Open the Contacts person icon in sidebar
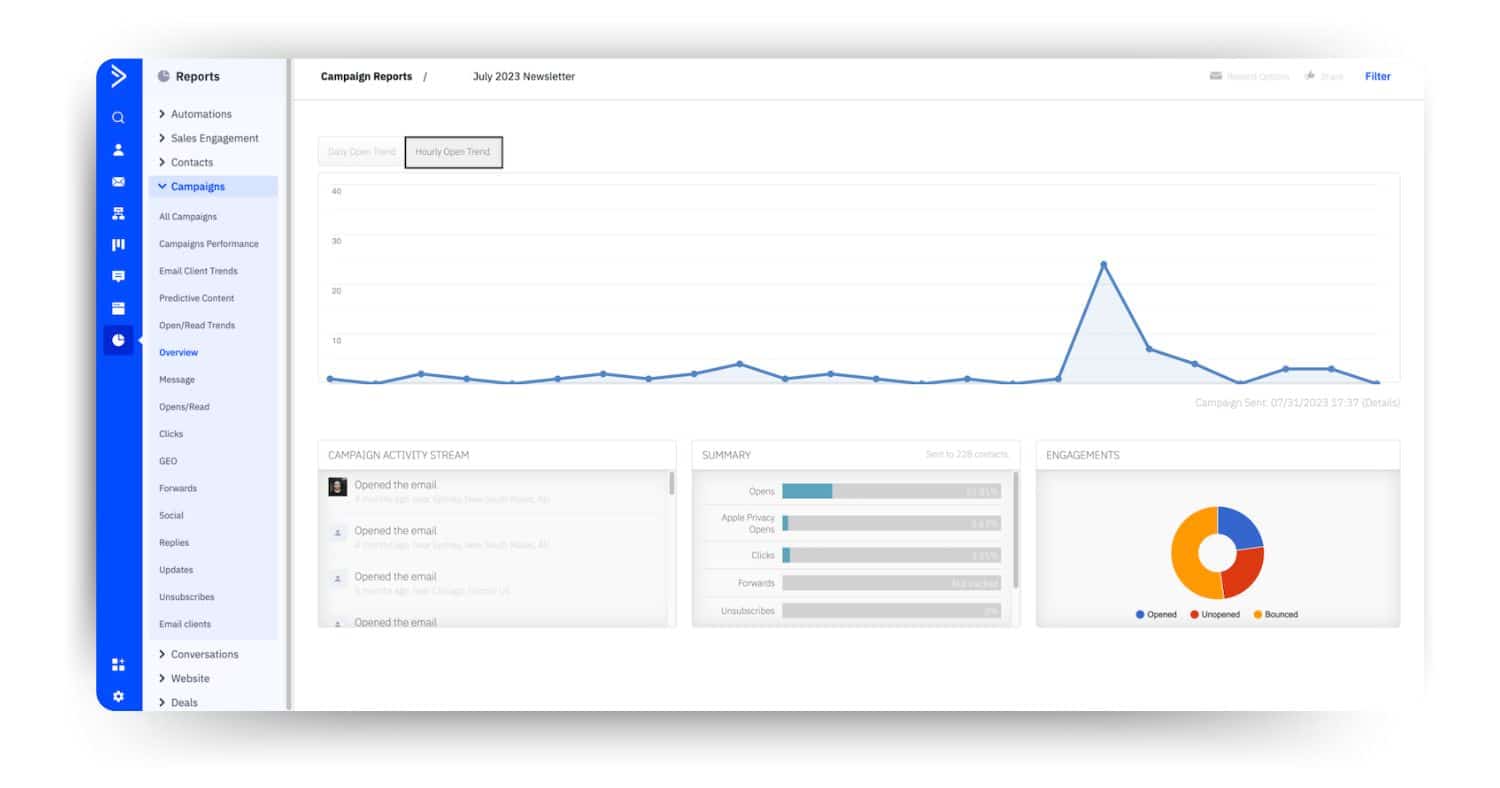This screenshot has width=1500, height=788. click(118, 150)
